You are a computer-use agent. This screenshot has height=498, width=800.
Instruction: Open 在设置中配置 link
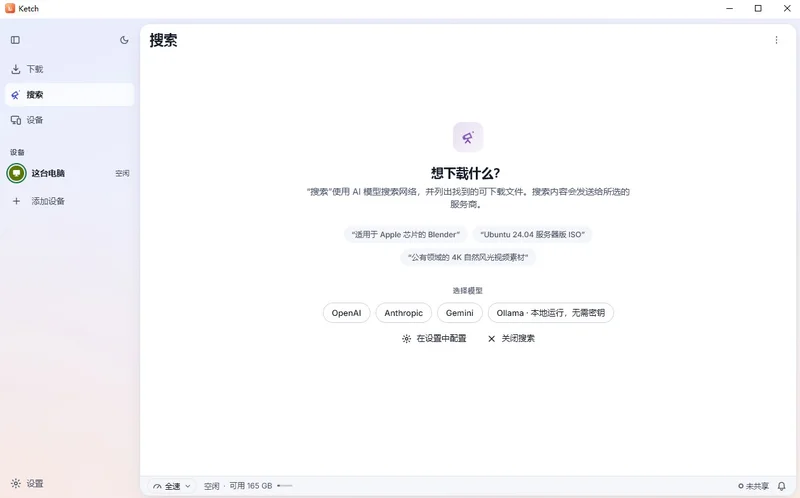pos(434,338)
